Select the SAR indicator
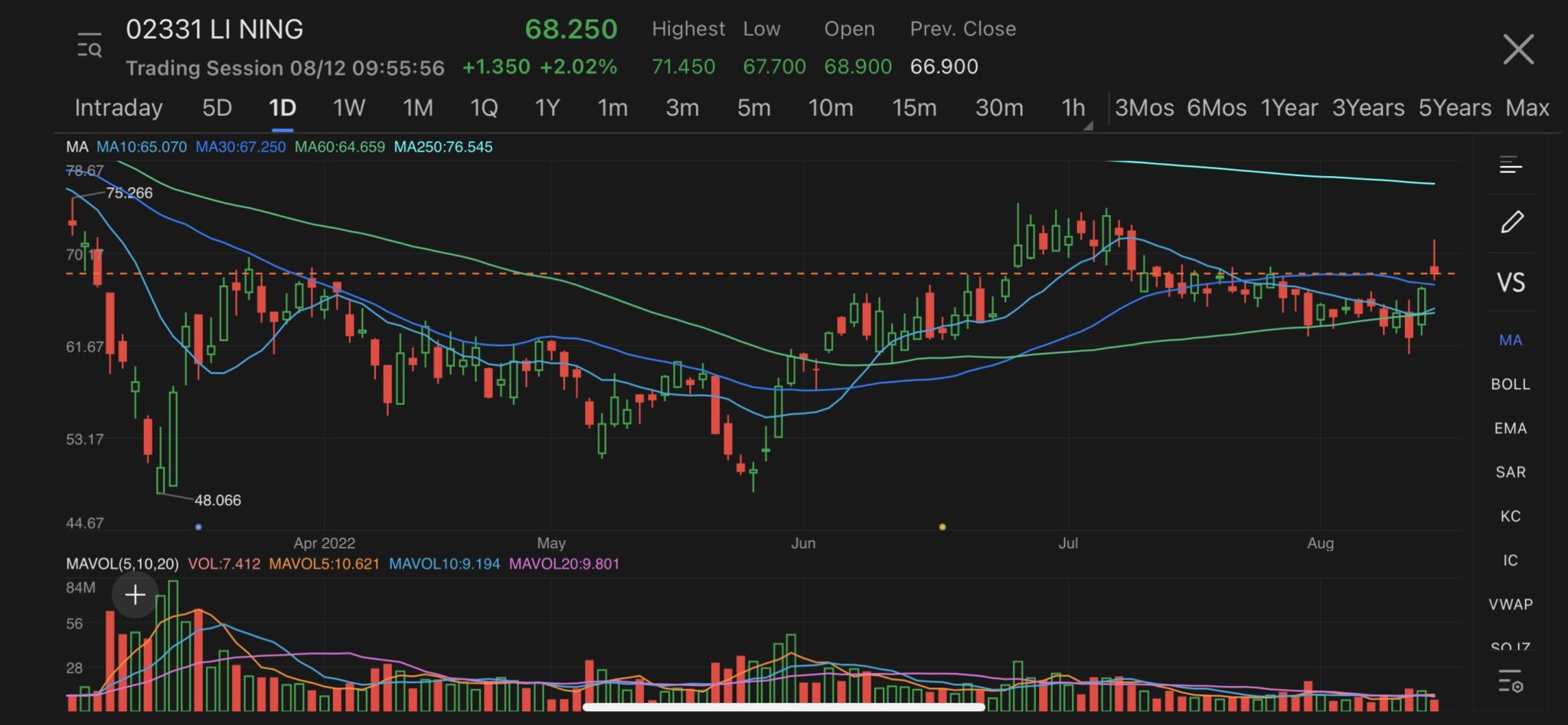The image size is (1568, 725). [1510, 472]
